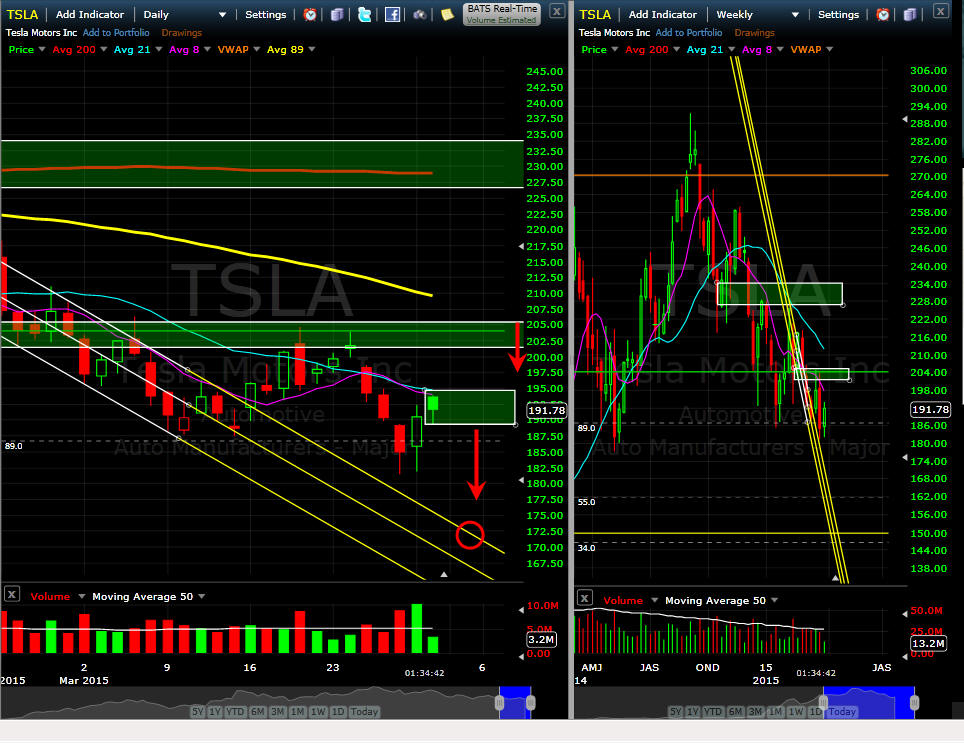Click Drawings link in the weekly chart
This screenshot has height=743, width=964.
754,33
